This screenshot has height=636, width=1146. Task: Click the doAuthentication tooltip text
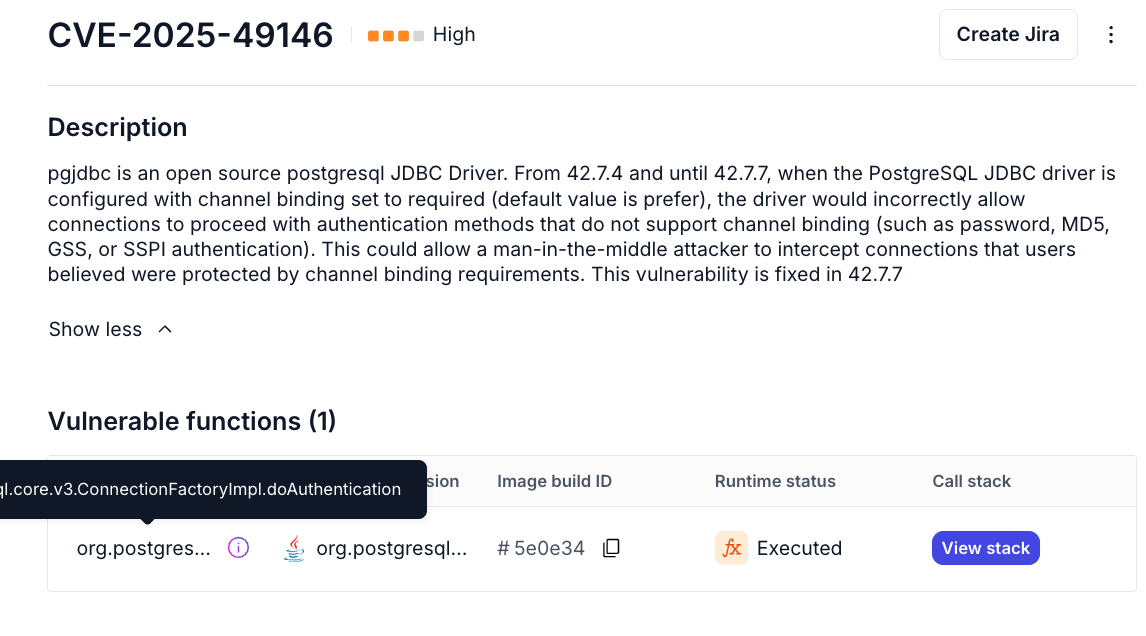click(200, 489)
